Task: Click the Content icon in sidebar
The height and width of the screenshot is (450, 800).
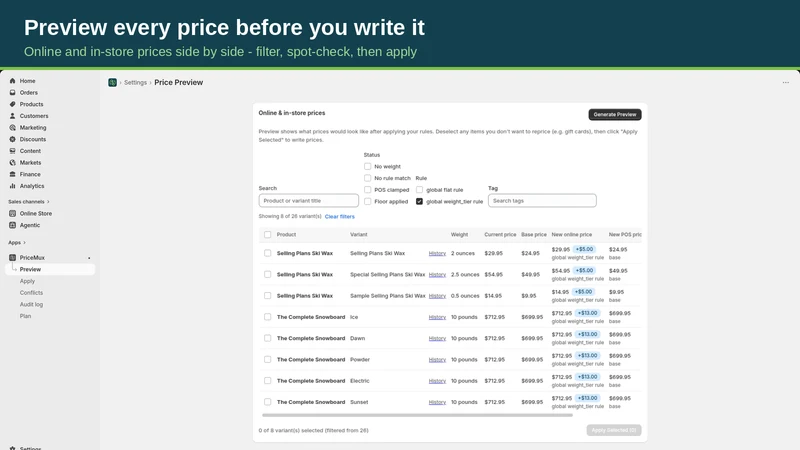Action: tap(13, 151)
